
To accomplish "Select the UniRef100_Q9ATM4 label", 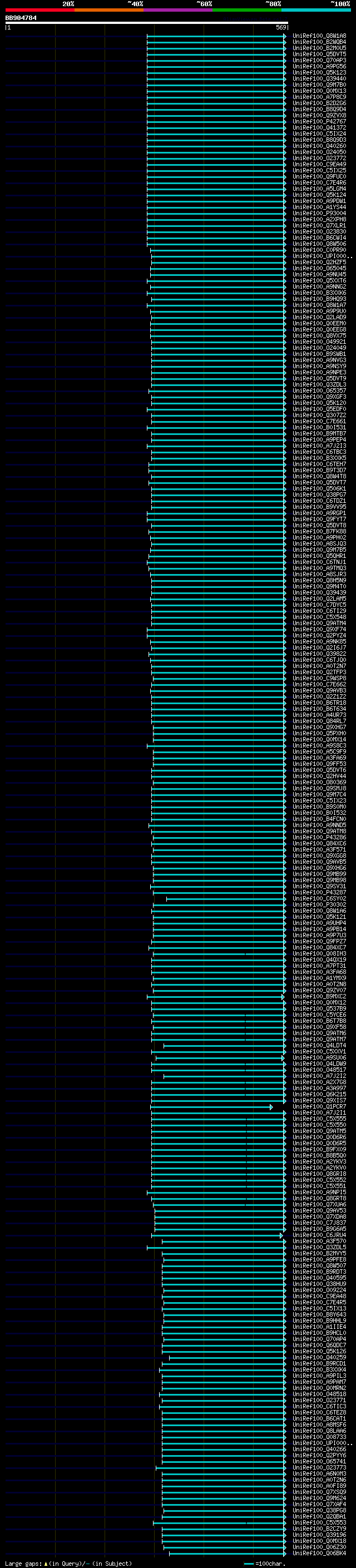I will click(x=319, y=624).
